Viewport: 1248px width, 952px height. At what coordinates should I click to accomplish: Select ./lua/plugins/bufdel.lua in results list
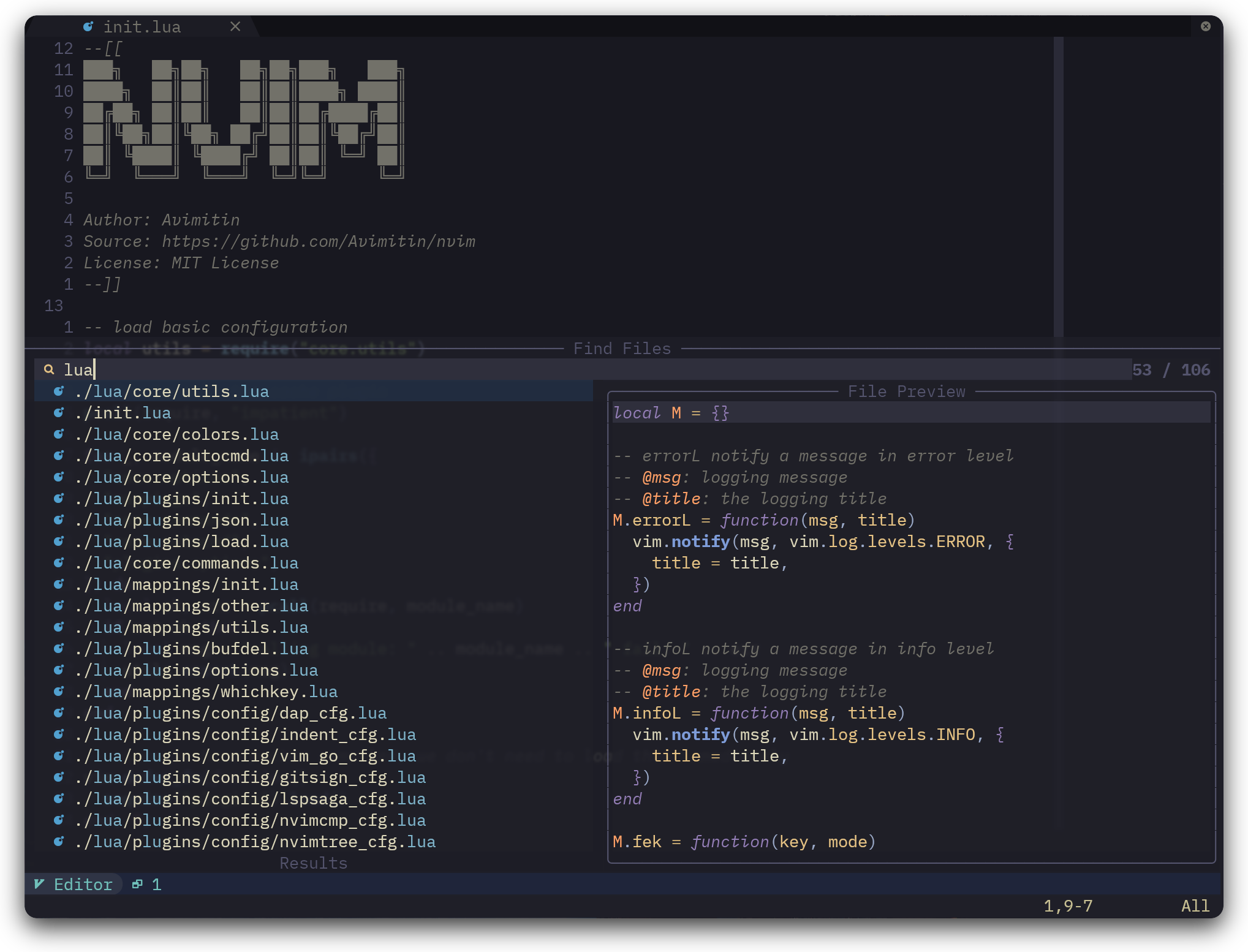pyautogui.click(x=191, y=649)
